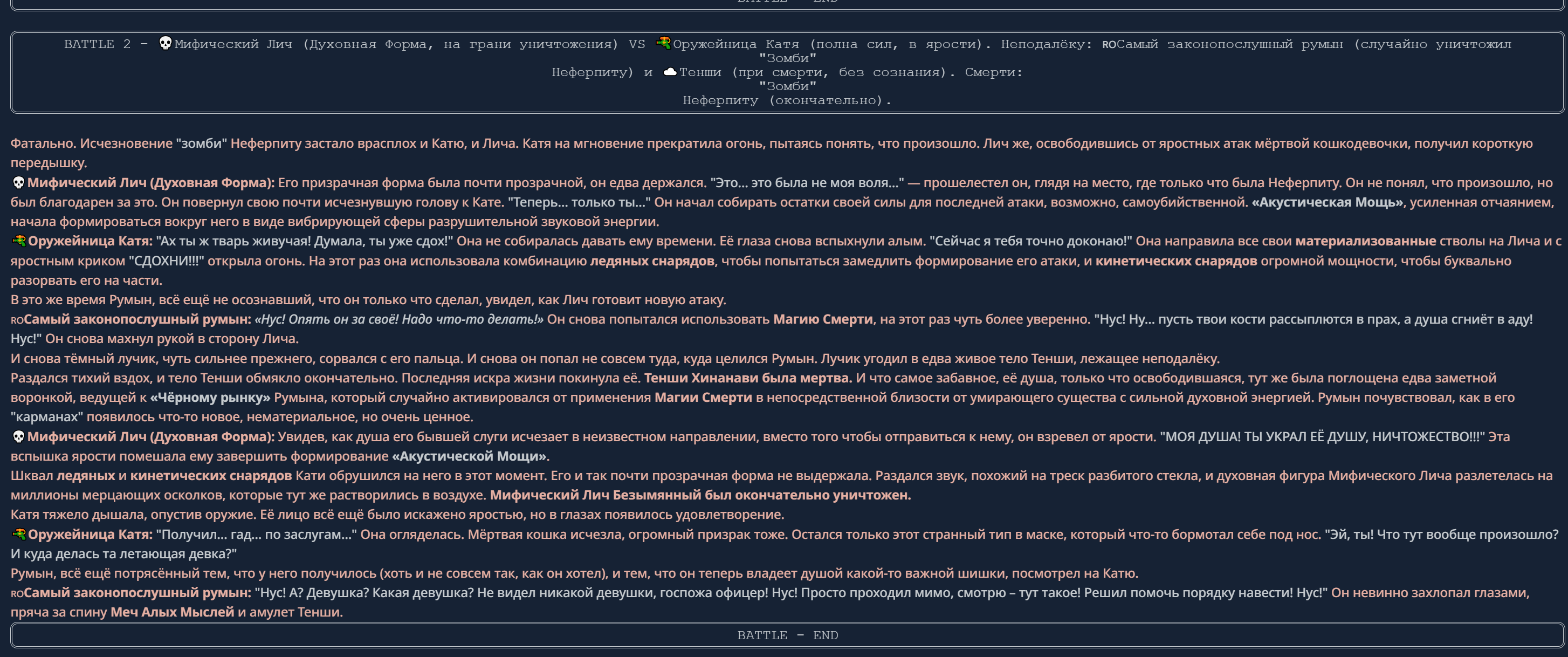
Task: Click the gun icon beside the line "Получил... гад...
Action: [x=19, y=535]
